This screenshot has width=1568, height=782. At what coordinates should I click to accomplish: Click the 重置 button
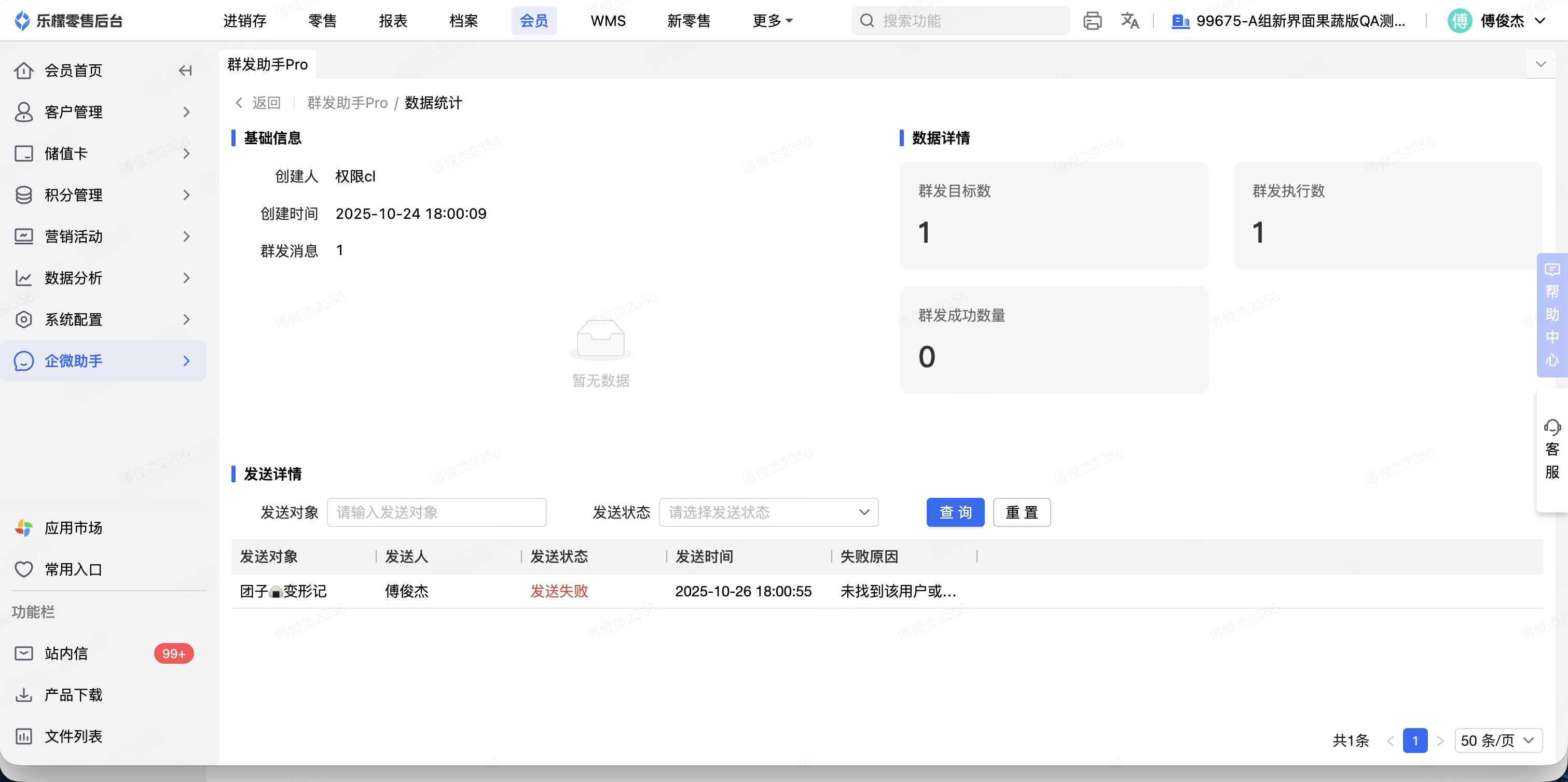pyautogui.click(x=1022, y=512)
